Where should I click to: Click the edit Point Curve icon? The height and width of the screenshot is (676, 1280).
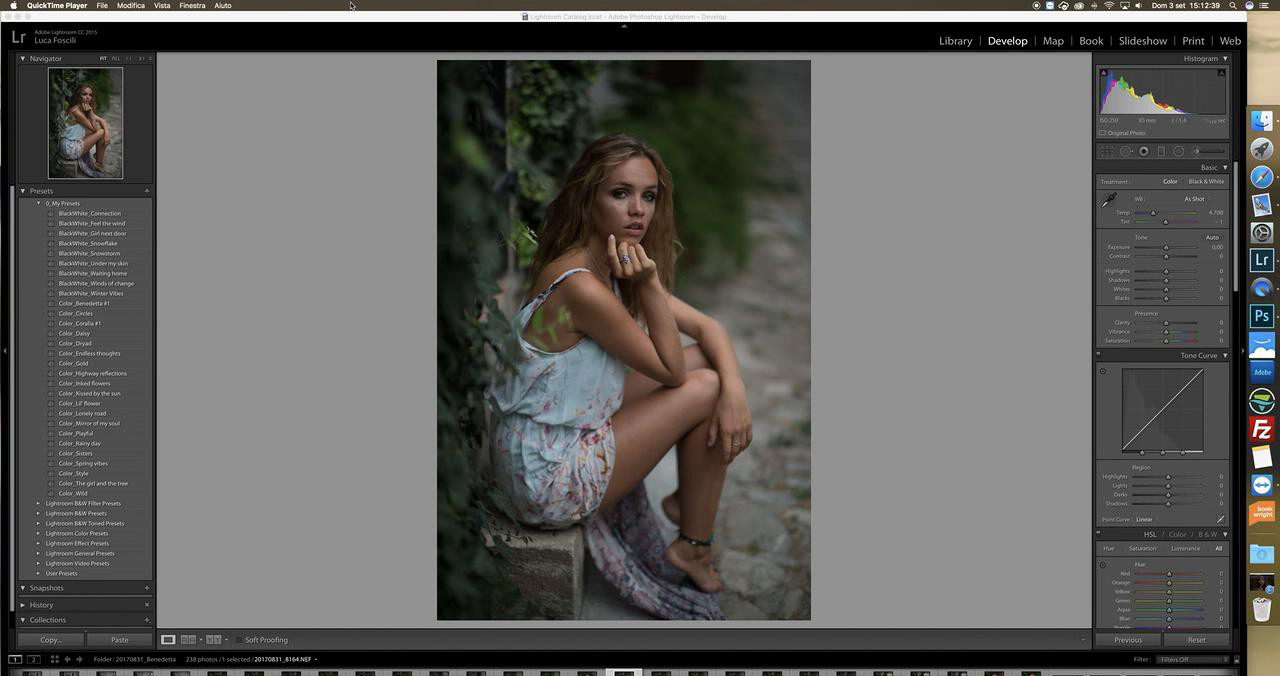click(1220, 519)
